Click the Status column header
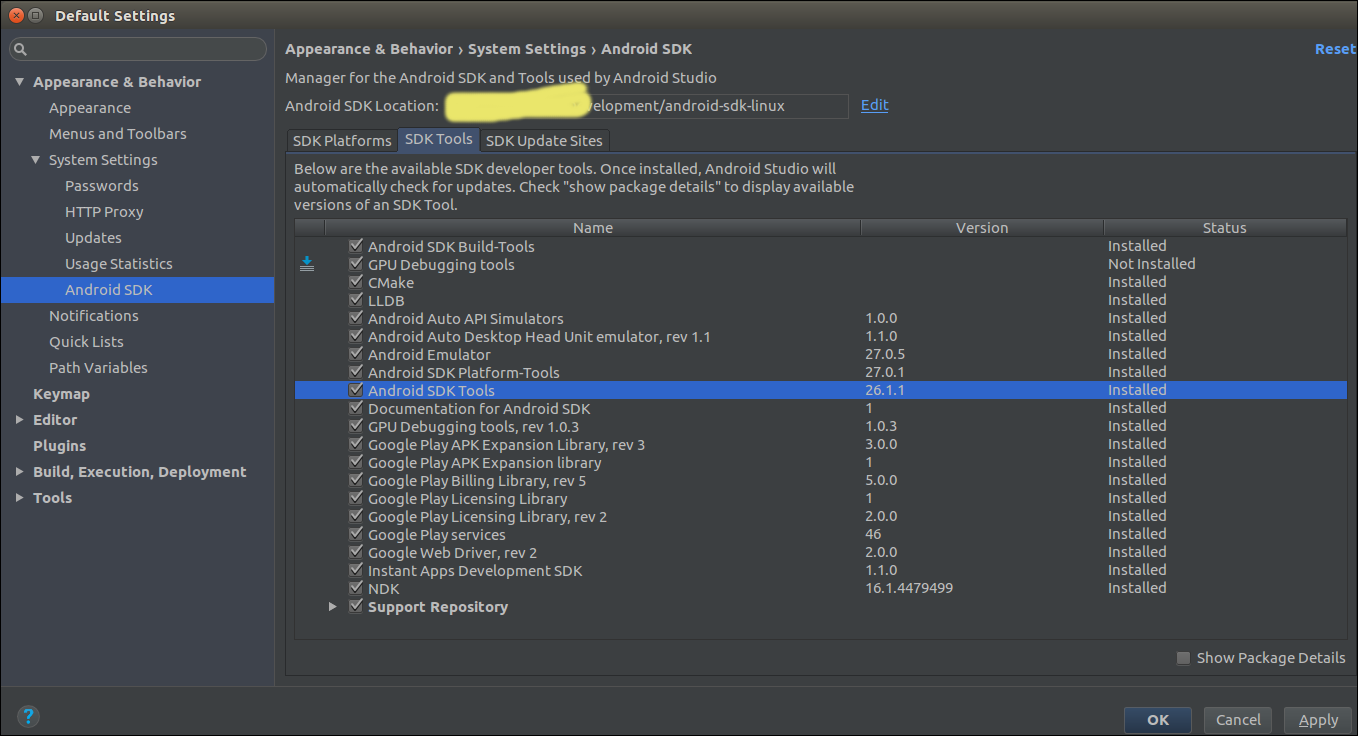 pos(1225,228)
